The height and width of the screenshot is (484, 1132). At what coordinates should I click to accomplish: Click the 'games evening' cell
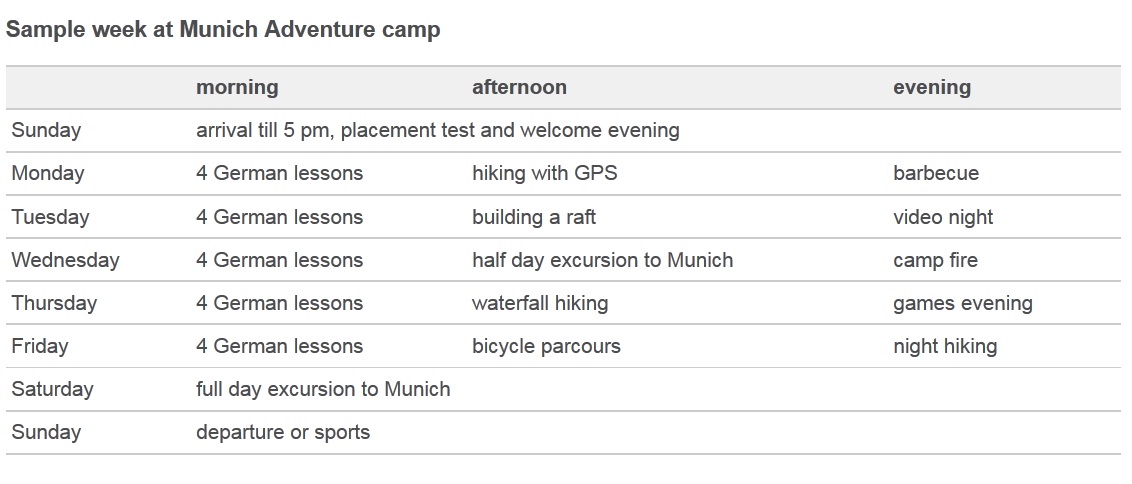click(962, 303)
